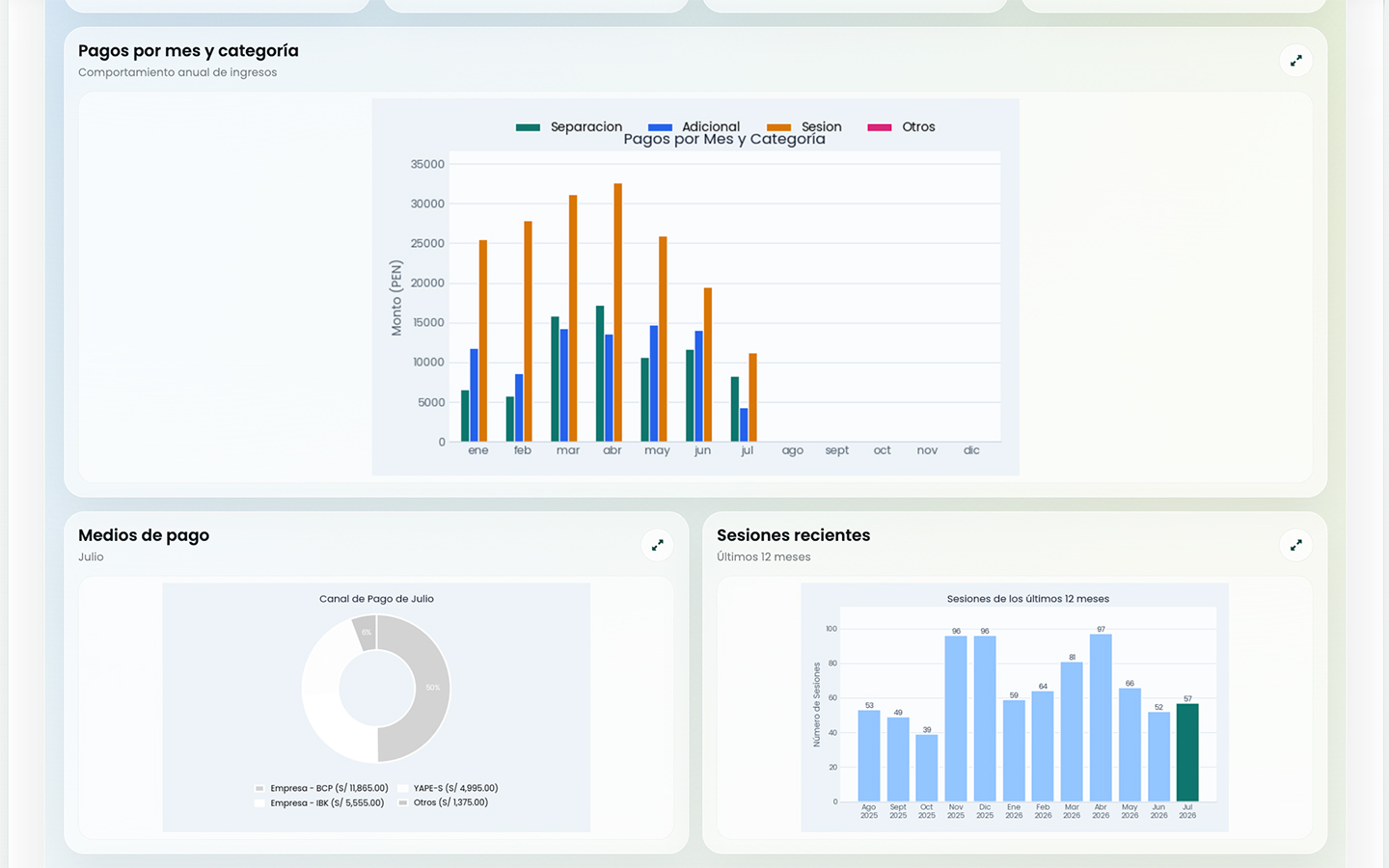Viewport: 1389px width, 868px height.
Task: Toggle Sesion series in legend
Action: tap(804, 126)
